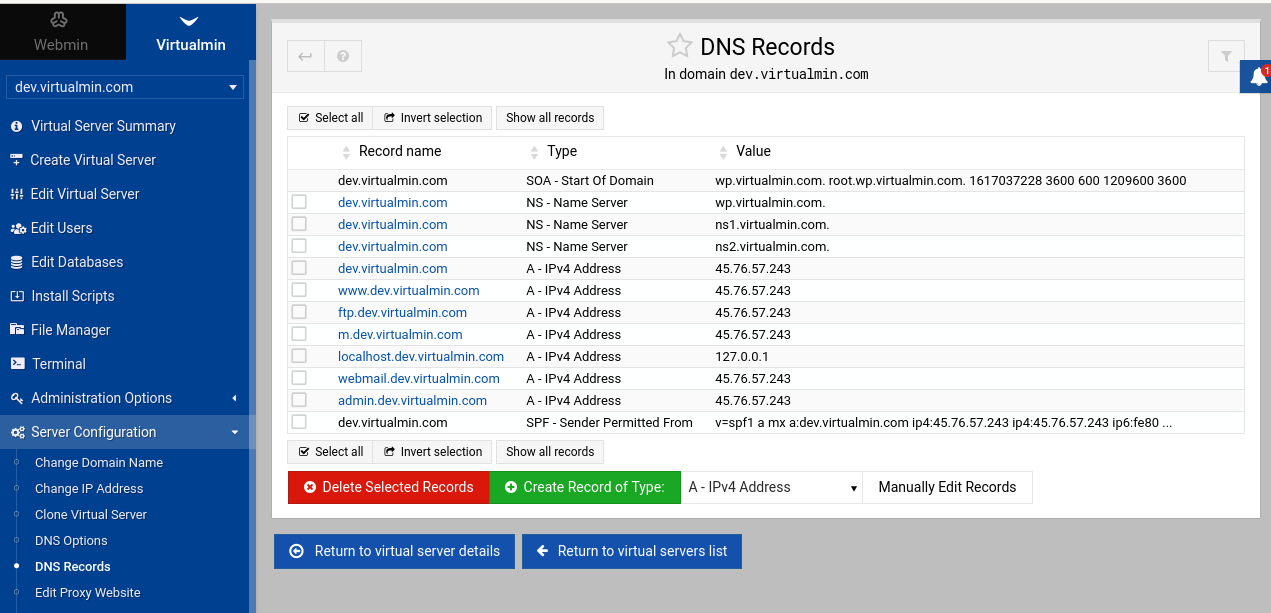
Task: Switch to the Webmin tab
Action: [x=61, y=32]
